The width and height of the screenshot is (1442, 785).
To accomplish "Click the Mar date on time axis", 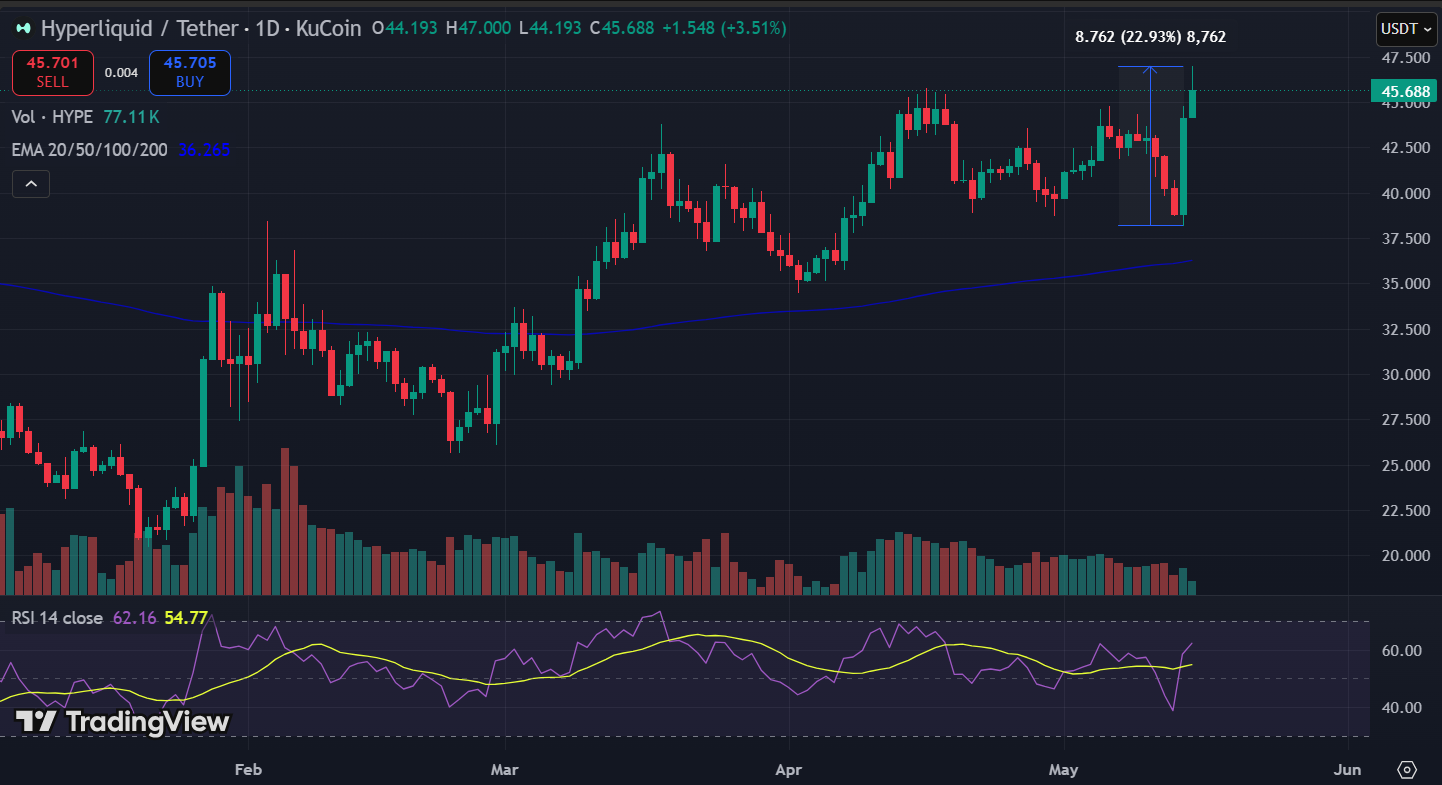I will (x=506, y=770).
